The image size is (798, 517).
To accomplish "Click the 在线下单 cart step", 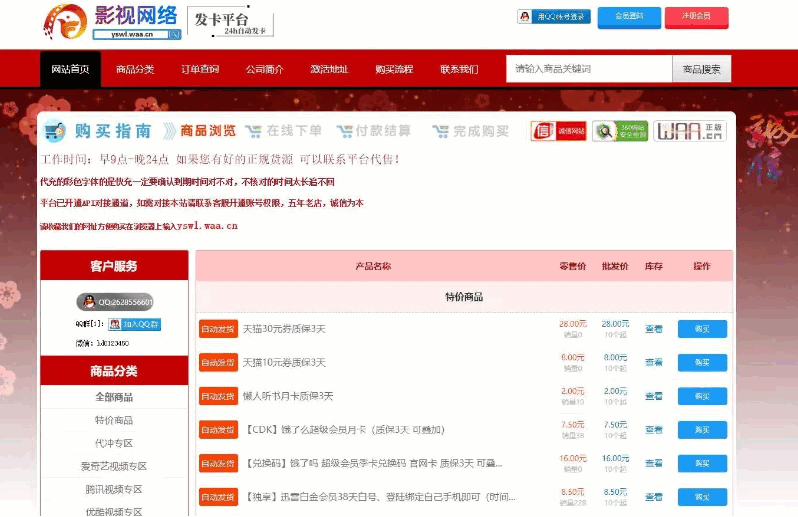I will (283, 131).
